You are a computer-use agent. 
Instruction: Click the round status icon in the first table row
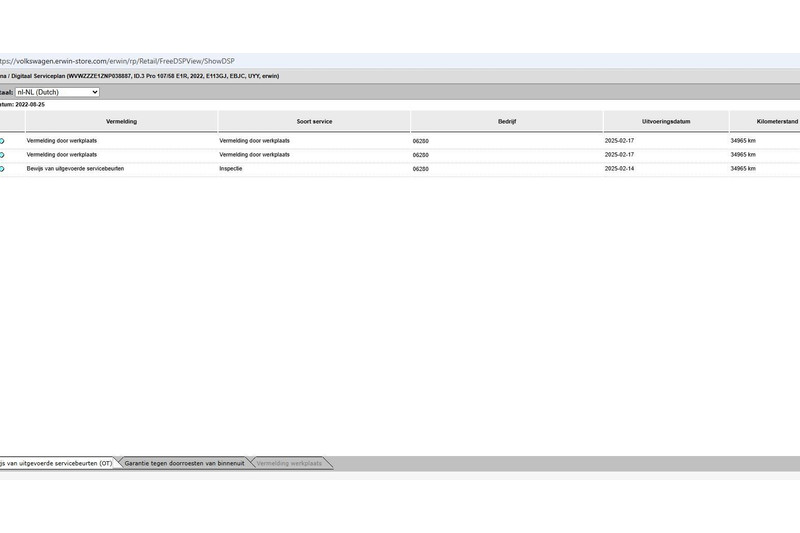pyautogui.click(x=2, y=141)
